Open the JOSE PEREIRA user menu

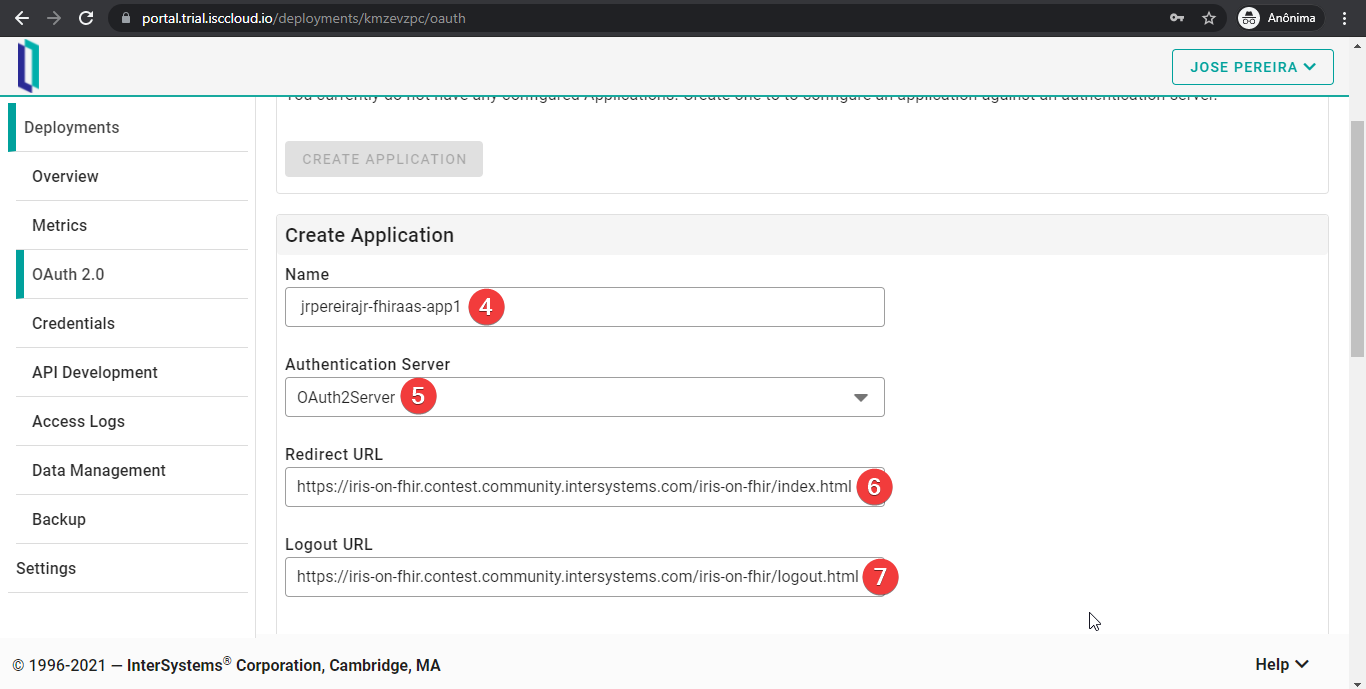coord(1253,67)
